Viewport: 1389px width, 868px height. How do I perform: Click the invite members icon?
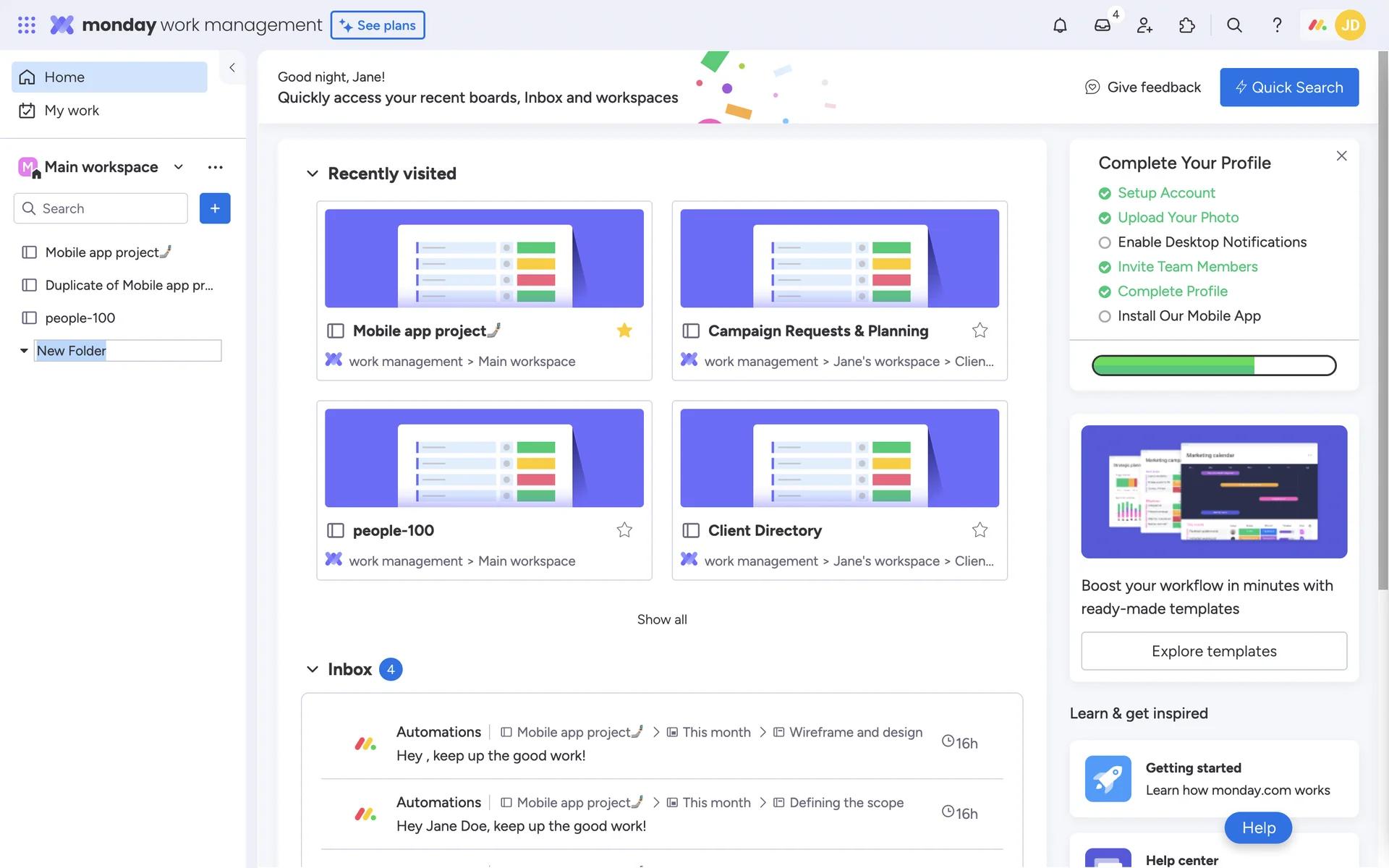1144,25
